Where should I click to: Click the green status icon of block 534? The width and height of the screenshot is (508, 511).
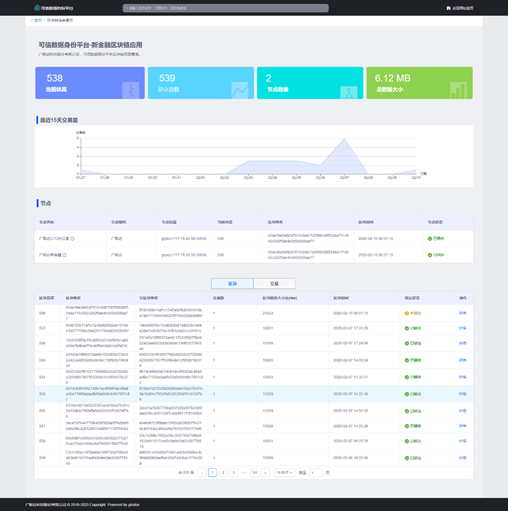[407, 377]
